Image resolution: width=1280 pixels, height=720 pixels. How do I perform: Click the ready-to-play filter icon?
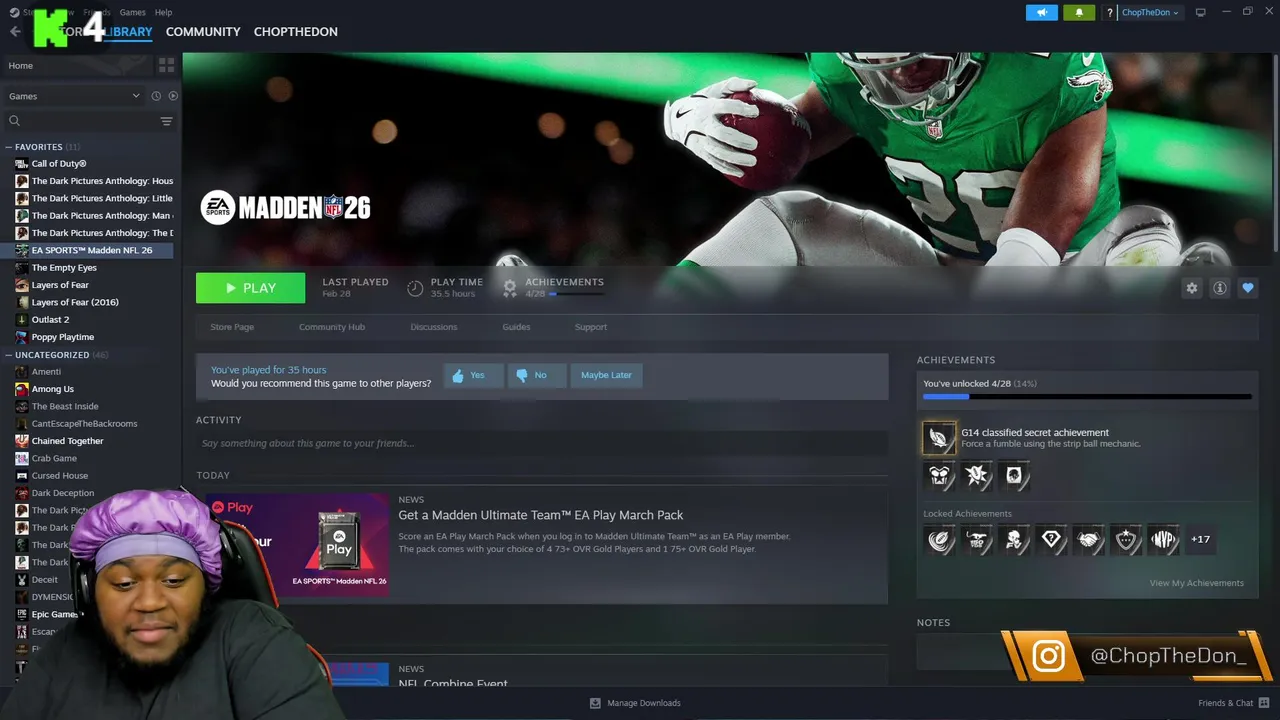pos(173,96)
